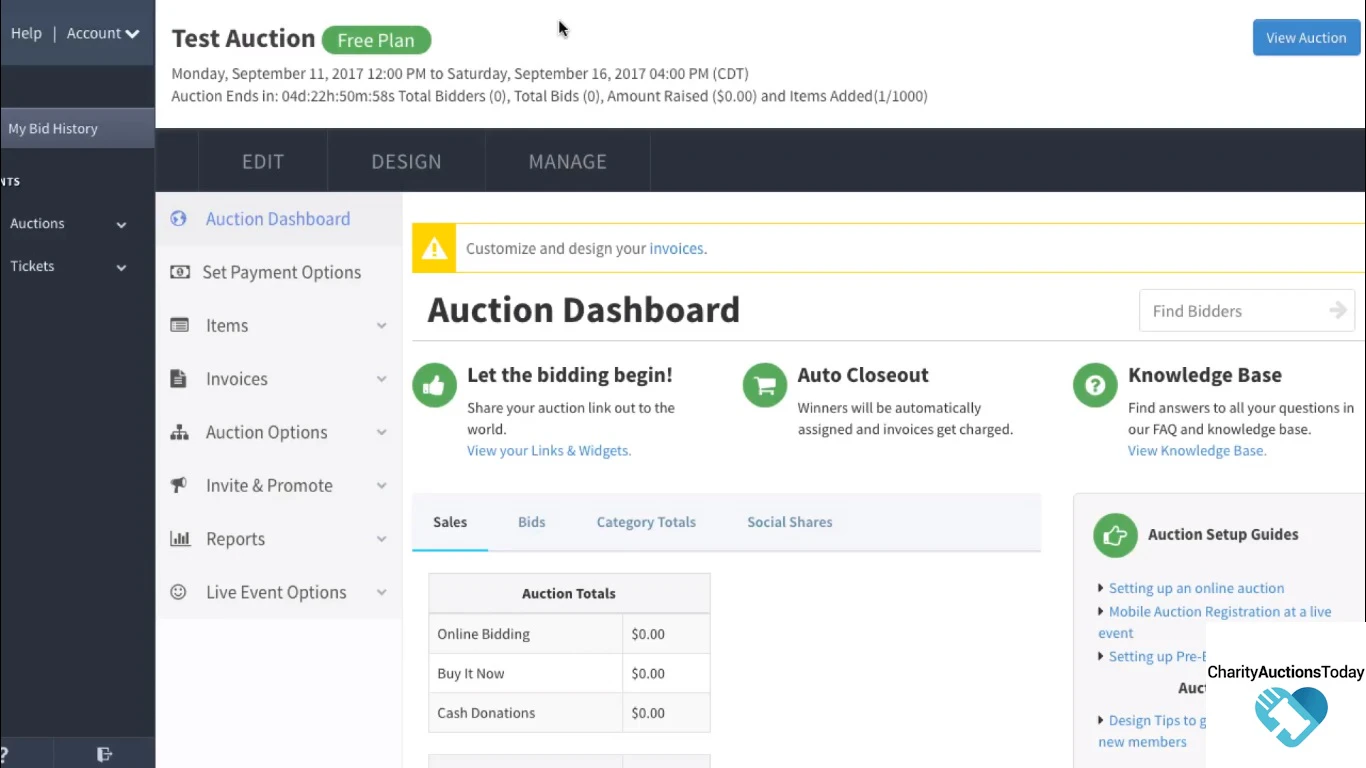Click the help question mark at sidebar bottom
1366x768 pixels.
(x=5, y=754)
